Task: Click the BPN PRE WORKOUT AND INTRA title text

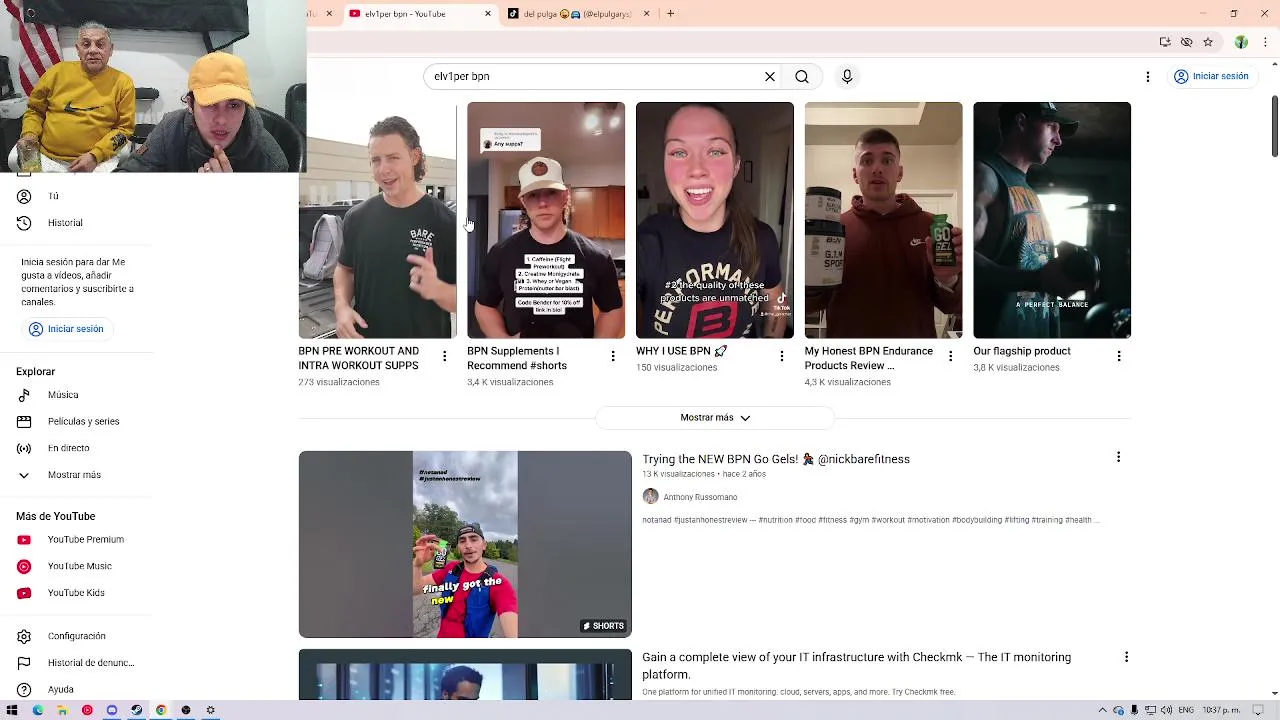Action: click(358, 358)
